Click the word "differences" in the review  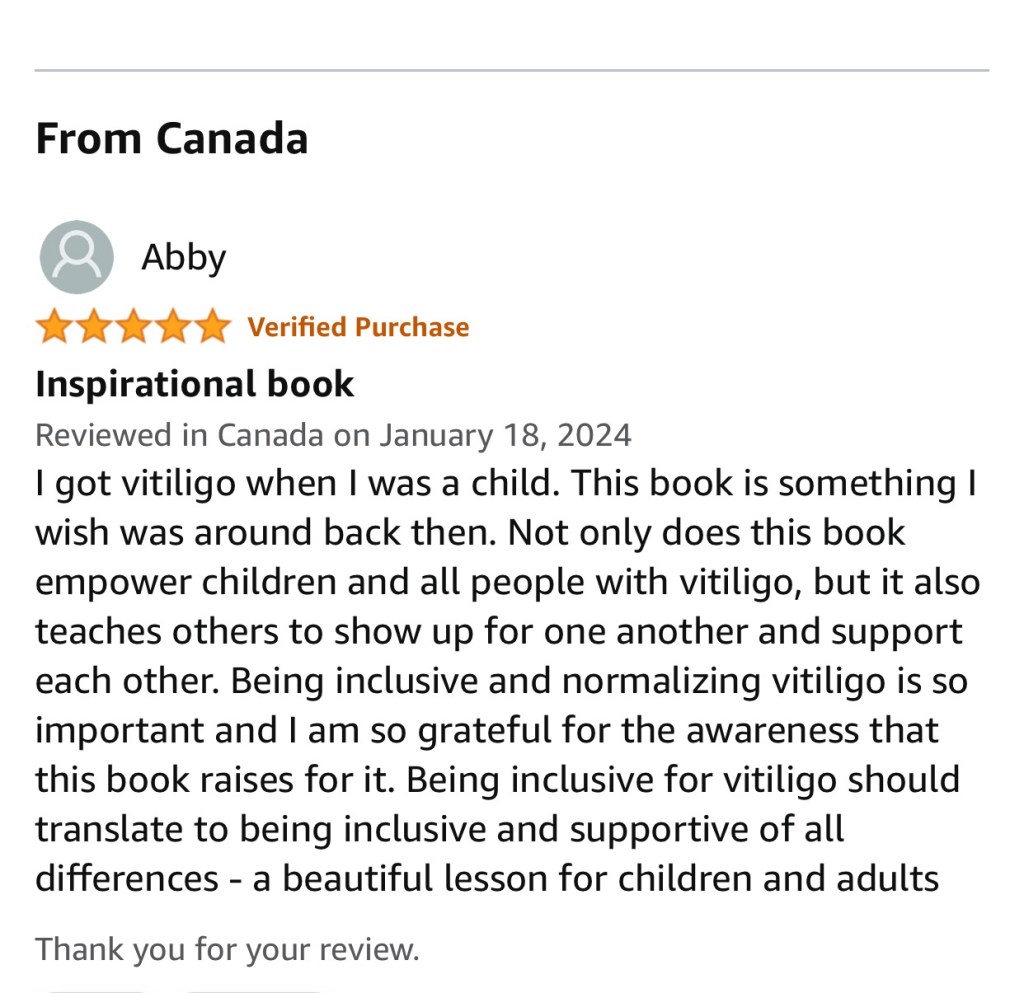click(x=126, y=878)
